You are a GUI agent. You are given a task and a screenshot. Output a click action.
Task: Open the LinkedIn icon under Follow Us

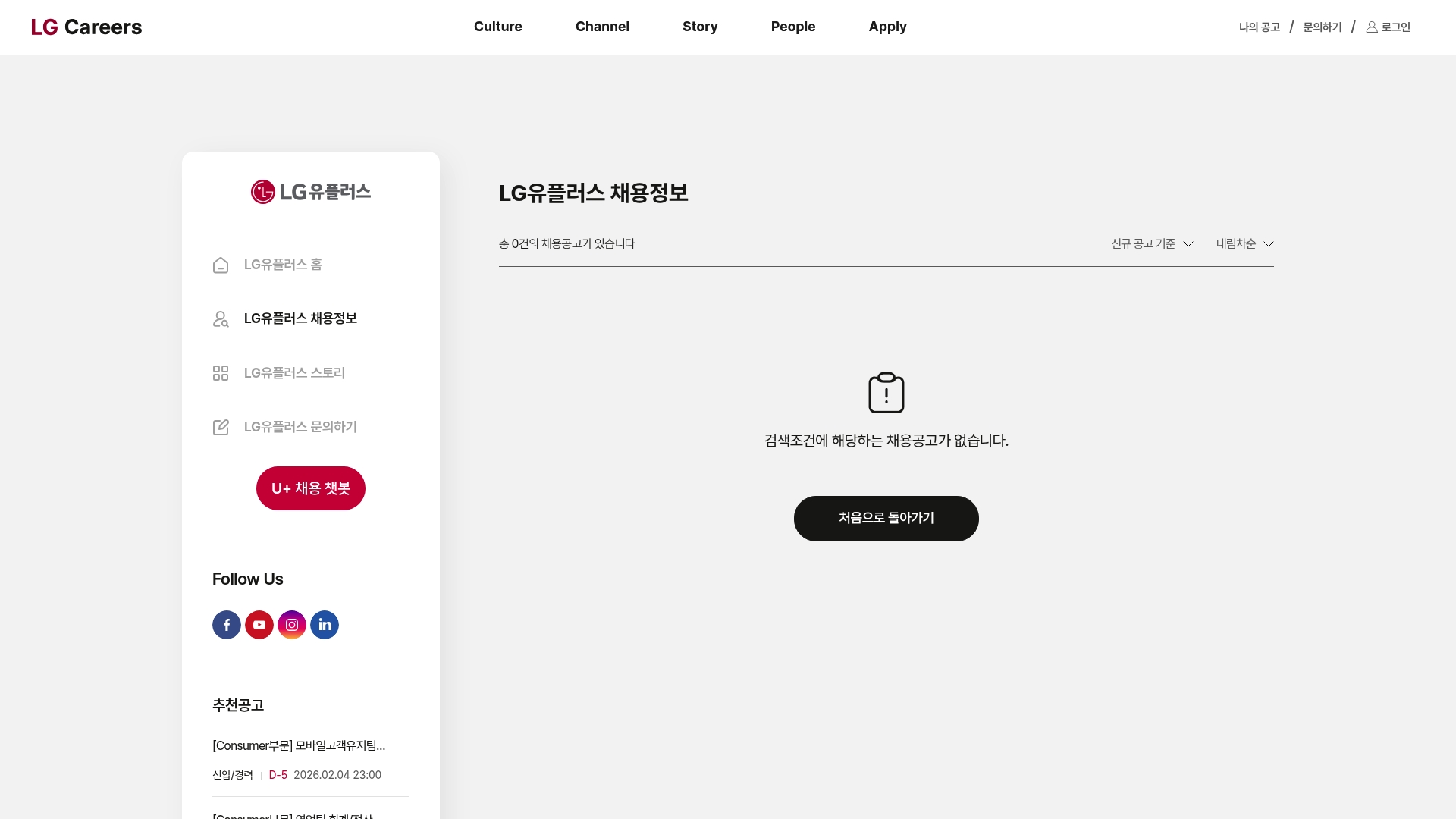(x=325, y=624)
